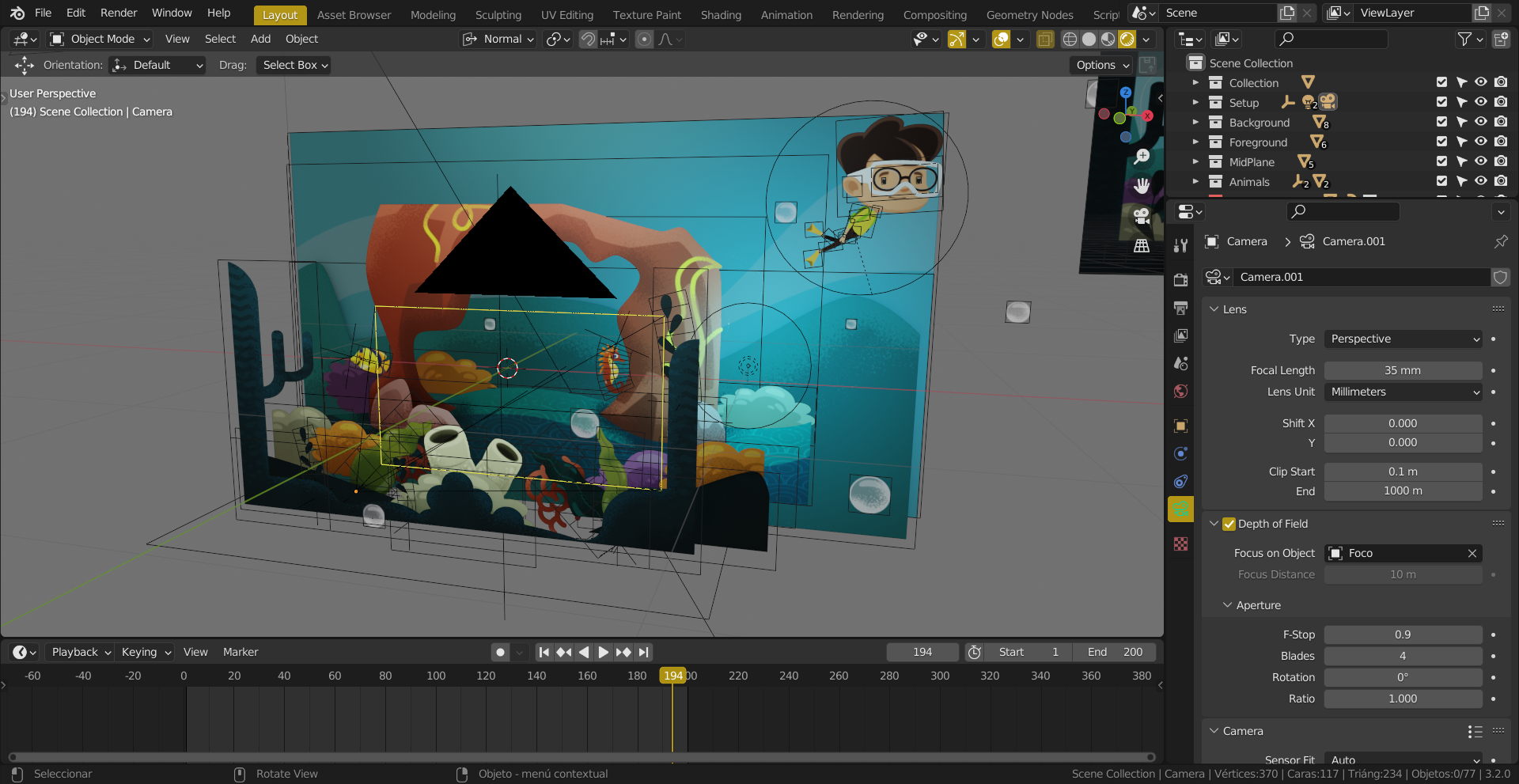Screen dimensions: 1519x784
Task: Expand the Setup collection in outliner
Action: 1195,102
